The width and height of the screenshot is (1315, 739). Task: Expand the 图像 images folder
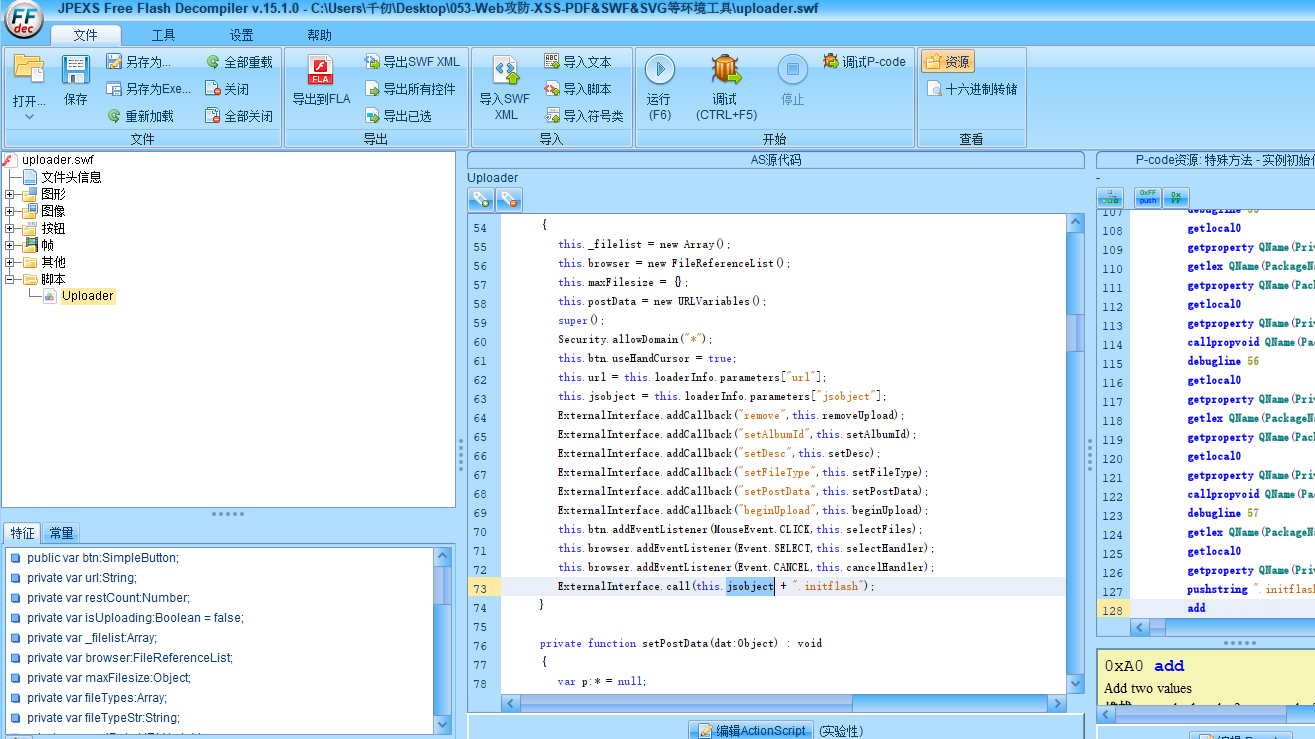tap(10, 211)
